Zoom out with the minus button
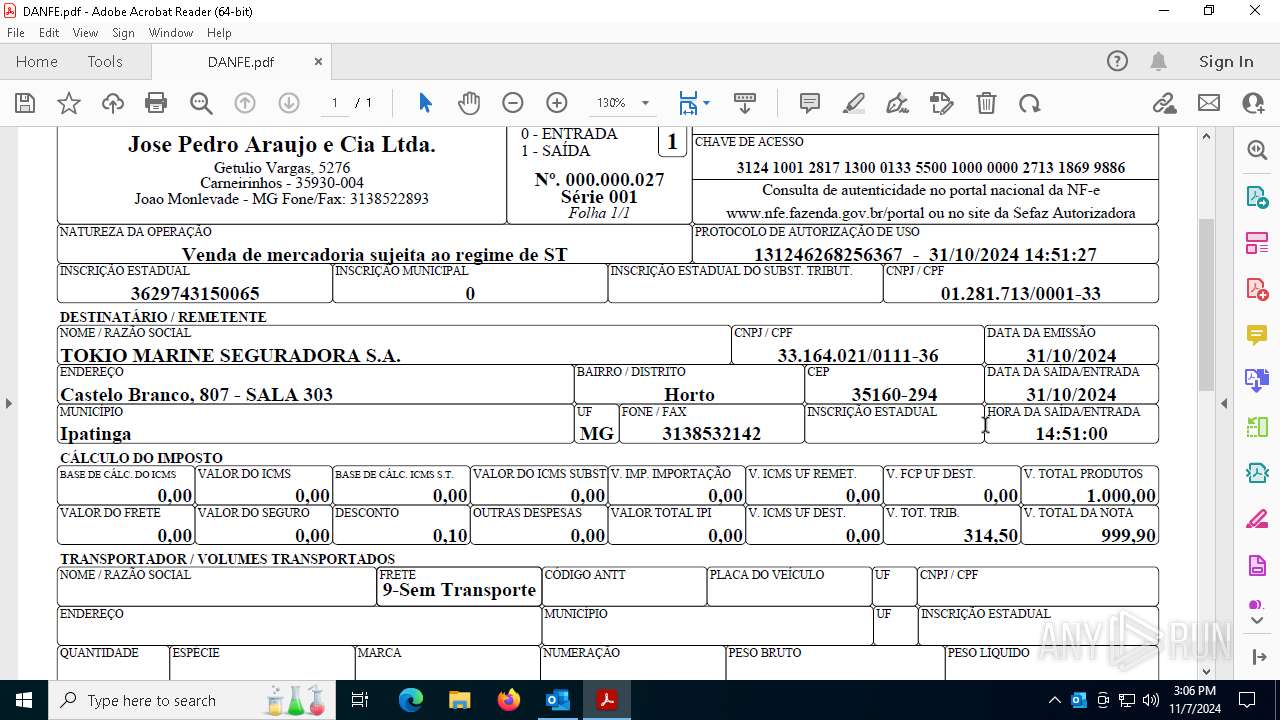This screenshot has width=1280, height=720. coord(513,103)
